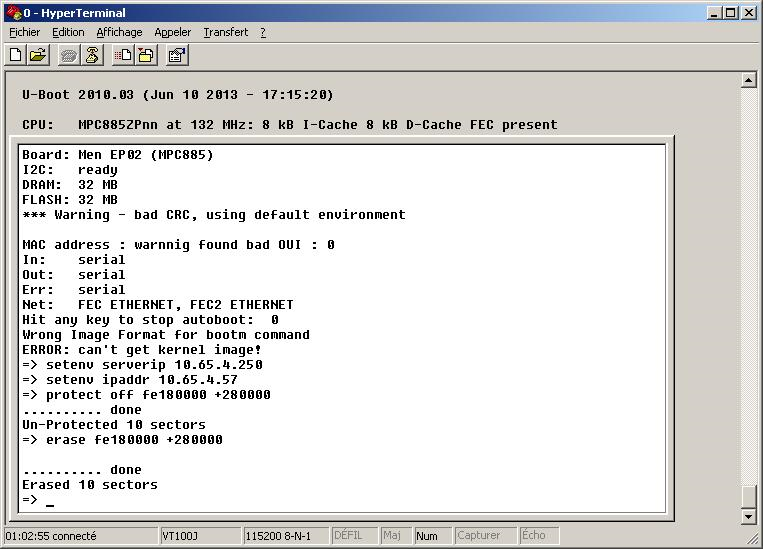The width and height of the screenshot is (763, 549).
Task: Click the DÉFIL status indicator
Action: 355,536
